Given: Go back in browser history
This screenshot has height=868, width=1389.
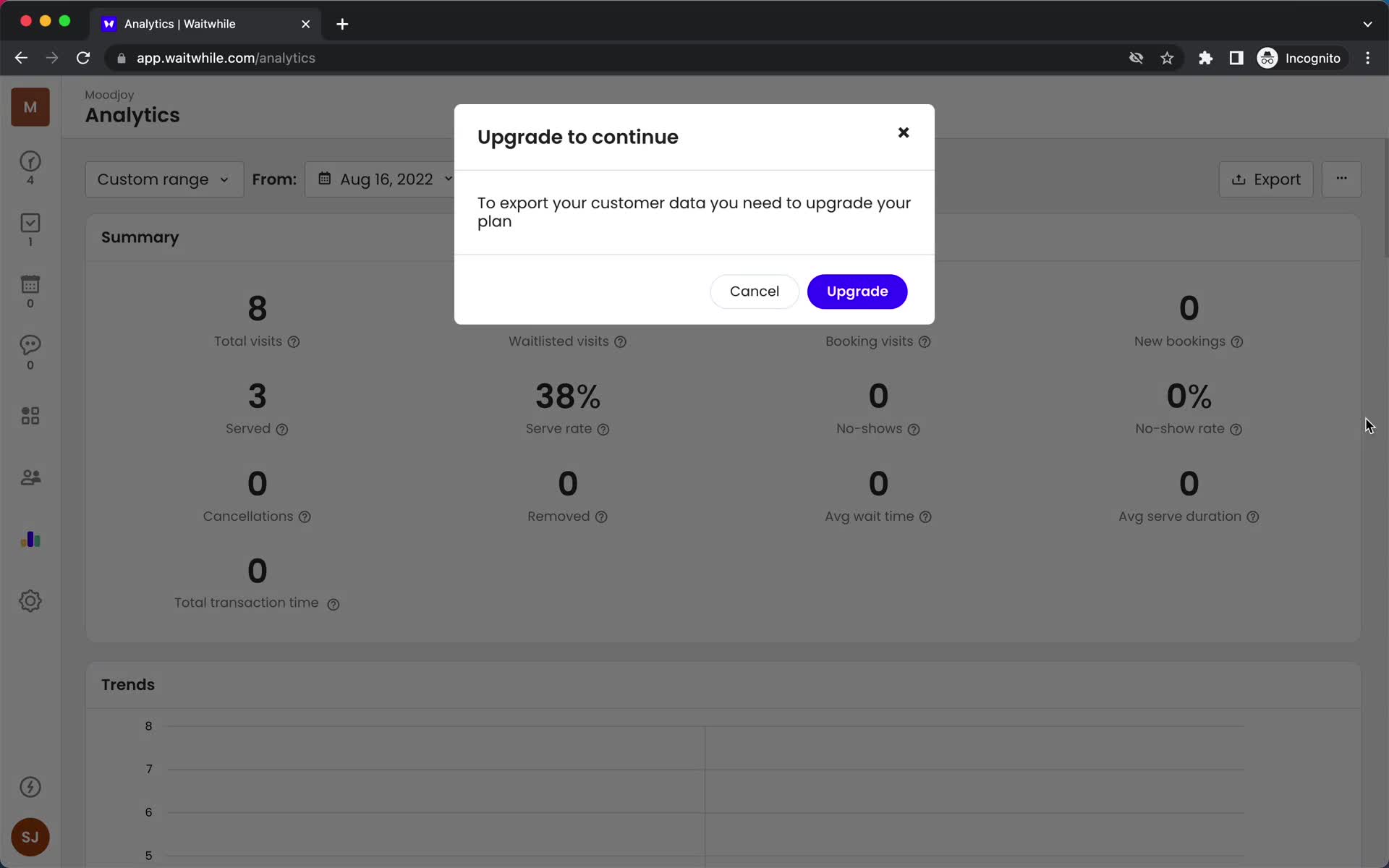Looking at the screenshot, I should 21,58.
